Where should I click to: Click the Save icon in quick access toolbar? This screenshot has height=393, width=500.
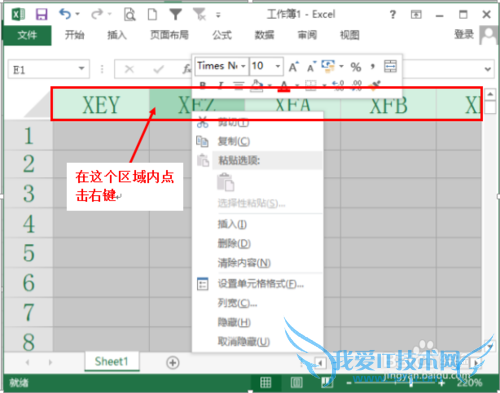click(x=42, y=15)
